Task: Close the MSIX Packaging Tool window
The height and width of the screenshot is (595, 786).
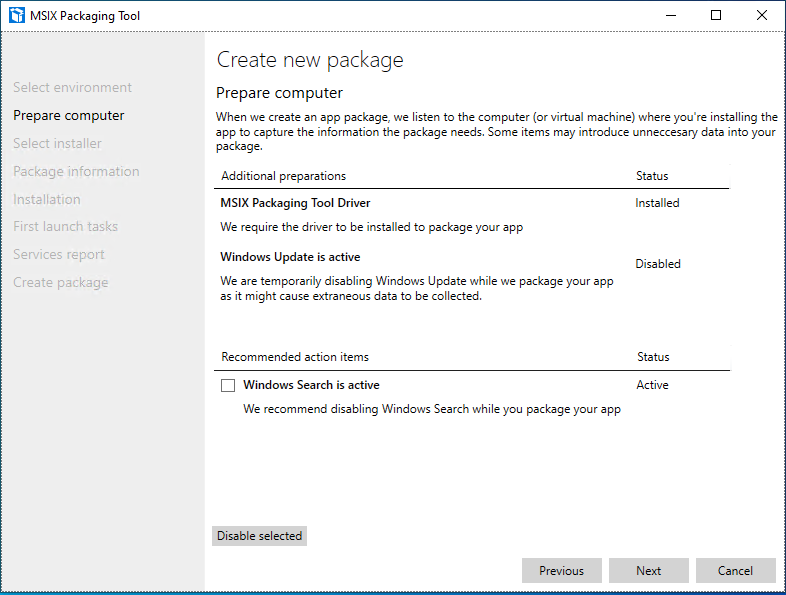Action: 761,16
